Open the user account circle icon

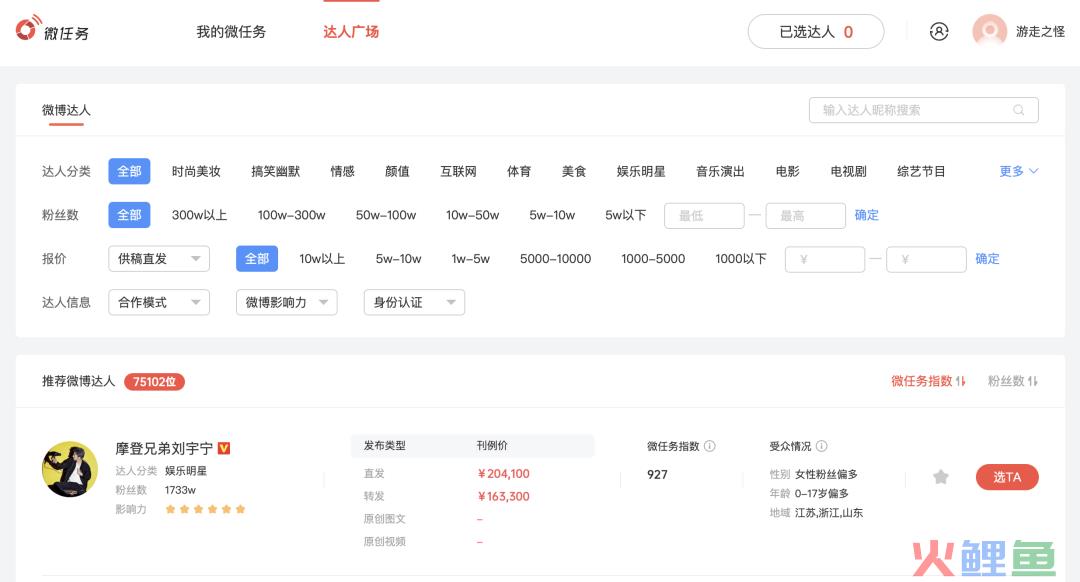[938, 31]
